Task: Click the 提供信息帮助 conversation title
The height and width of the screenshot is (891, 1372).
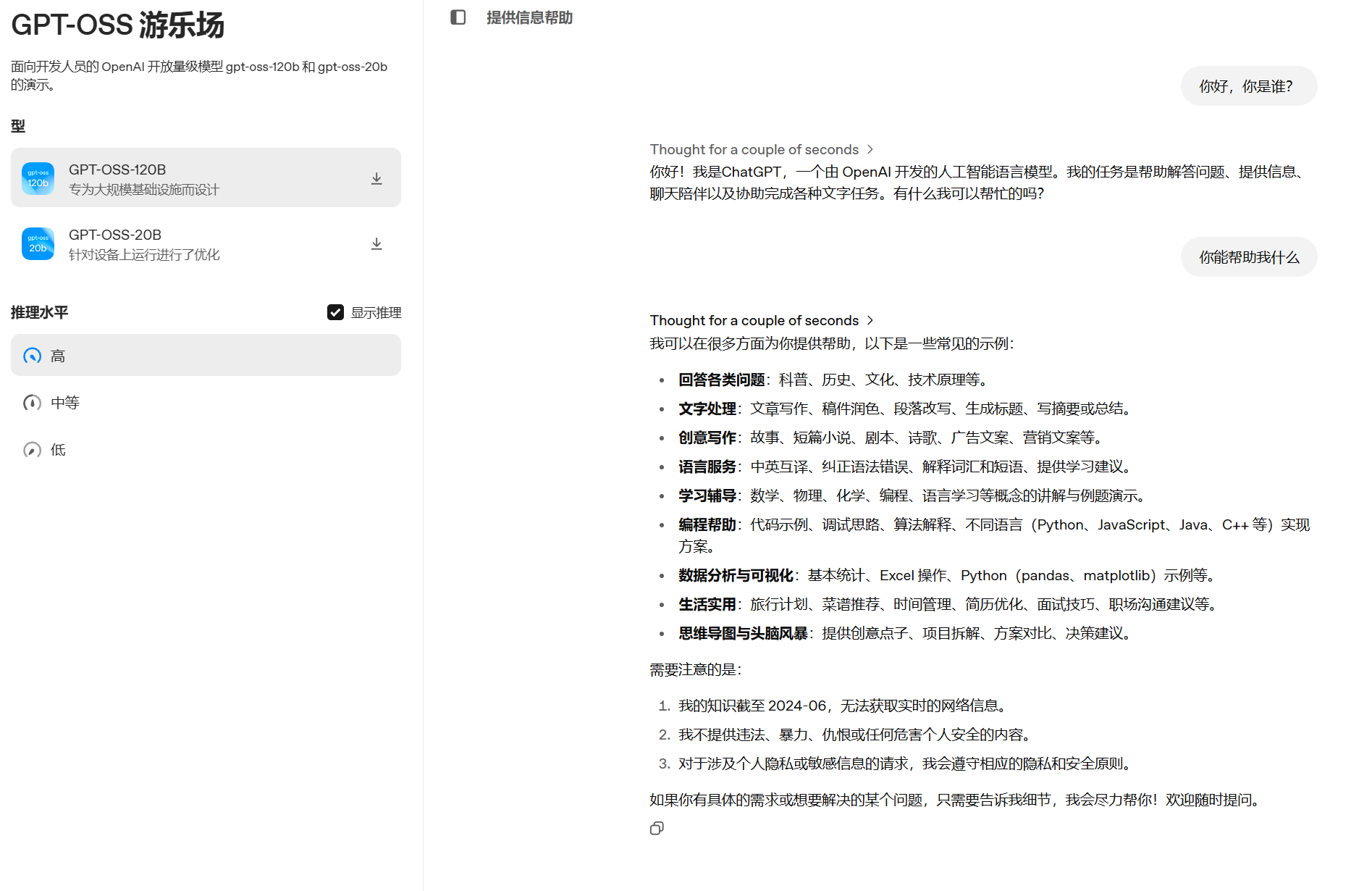Action: [529, 17]
